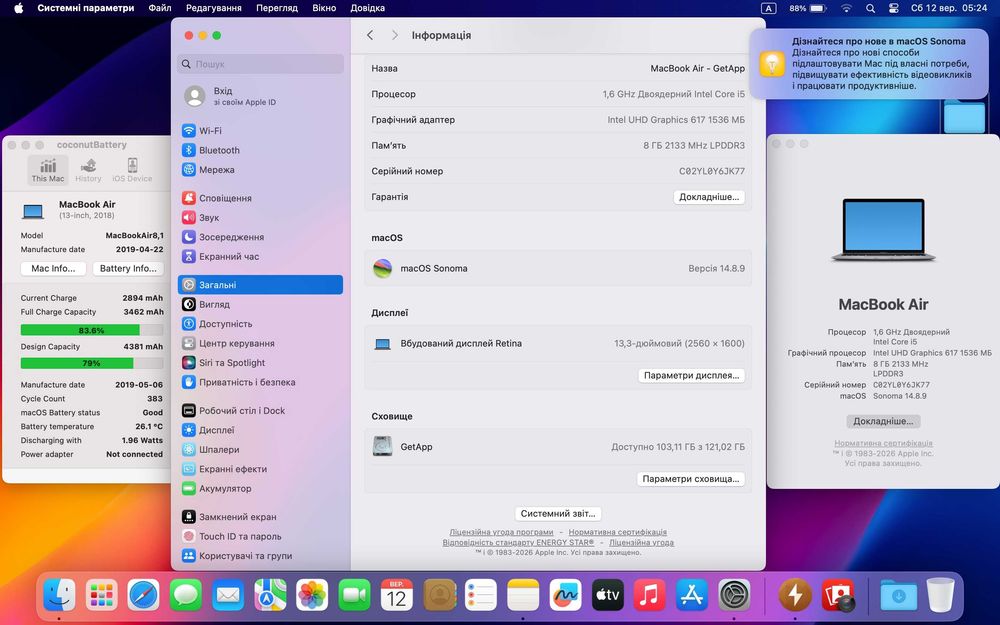Click the 79% design capacity bar

click(x=92, y=363)
